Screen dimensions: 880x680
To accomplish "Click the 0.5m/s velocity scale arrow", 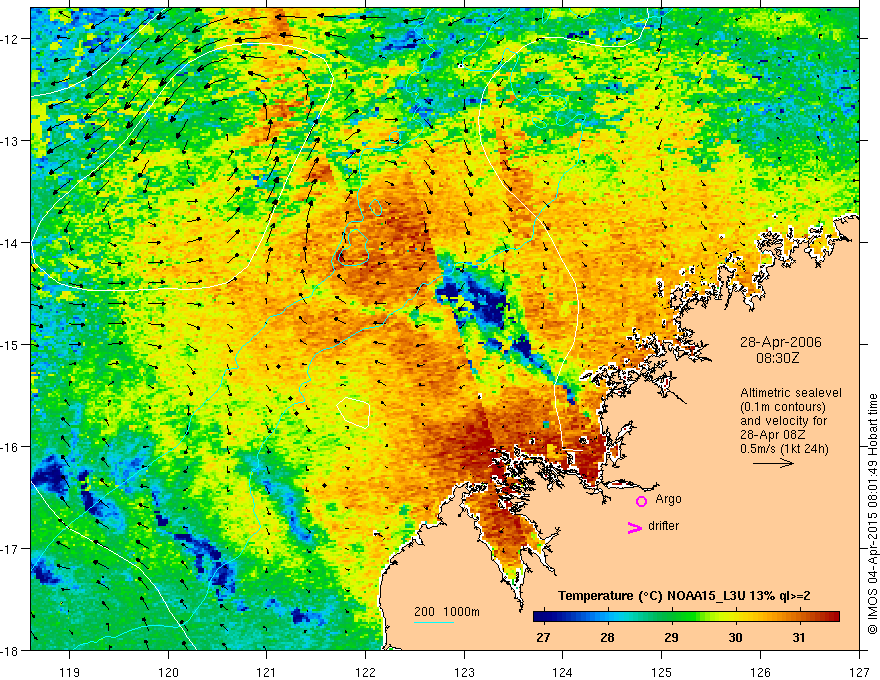I will coord(773,463).
